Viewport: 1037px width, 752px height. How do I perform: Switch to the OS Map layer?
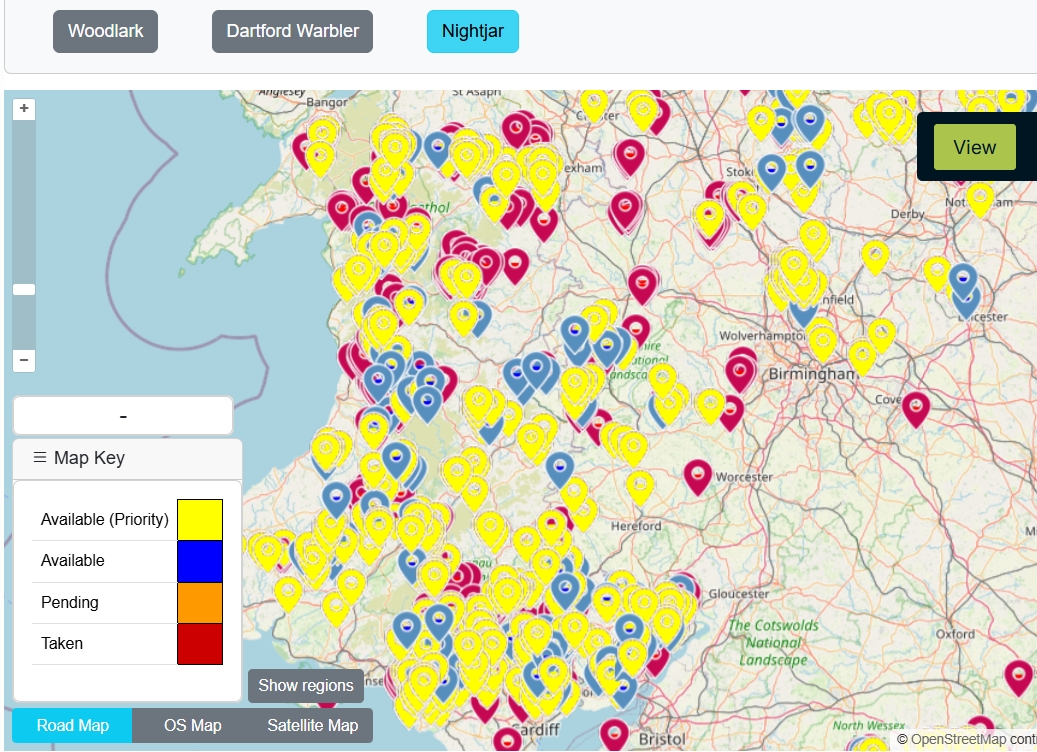click(x=192, y=726)
